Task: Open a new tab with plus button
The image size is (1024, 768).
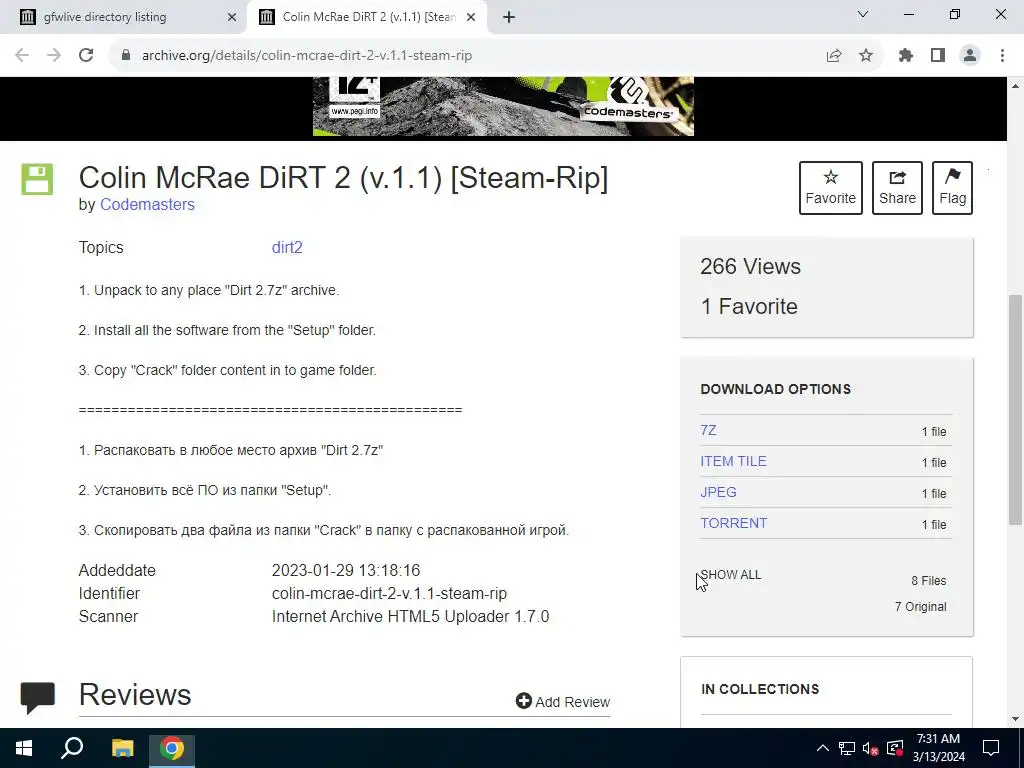Action: coord(509,17)
